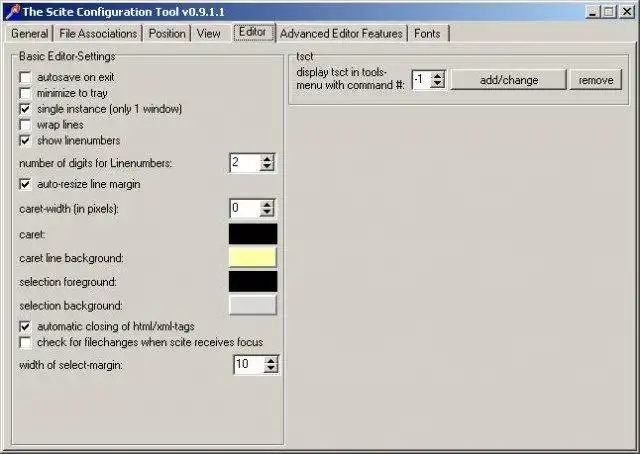Increase tsct command number
640x454 pixels.
coord(438,76)
